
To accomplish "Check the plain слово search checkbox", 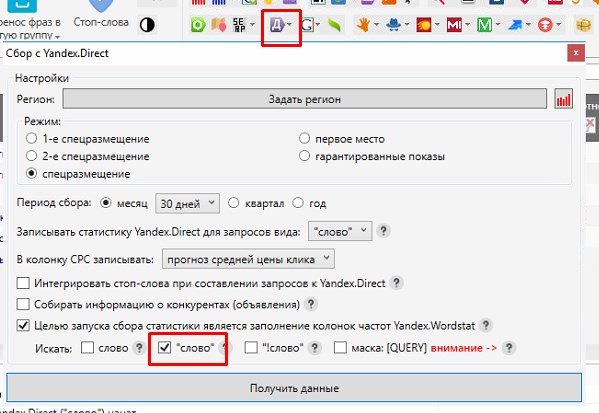I will 87,348.
